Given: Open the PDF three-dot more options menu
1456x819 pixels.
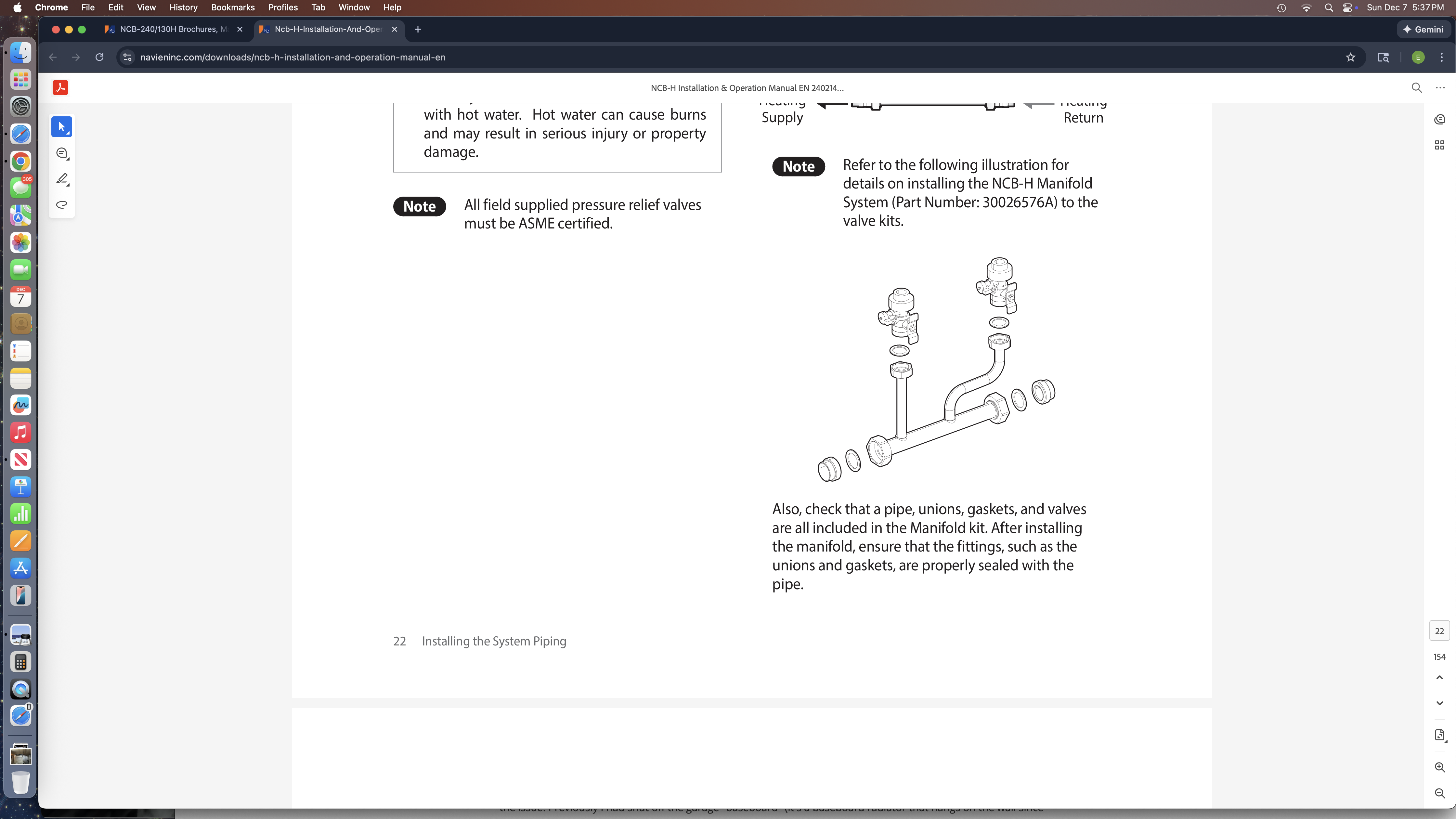Looking at the screenshot, I should click(x=1440, y=88).
